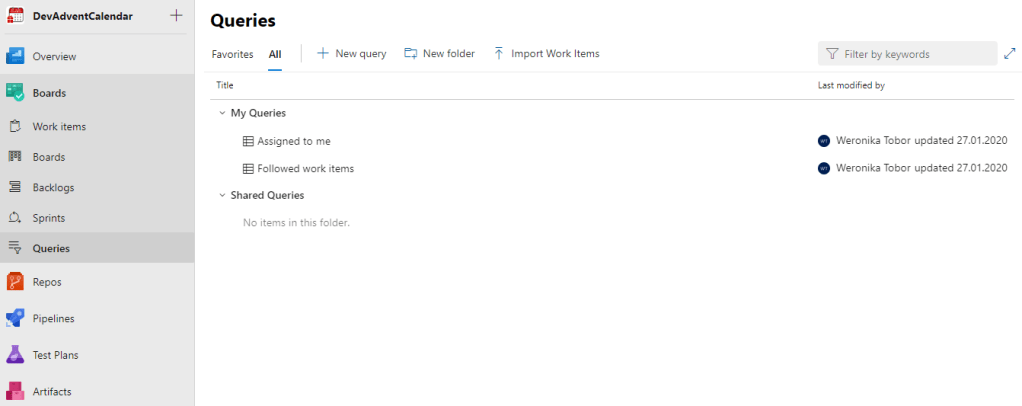Toggle full screen mode icon
The image size is (1022, 406).
coord(1009,54)
